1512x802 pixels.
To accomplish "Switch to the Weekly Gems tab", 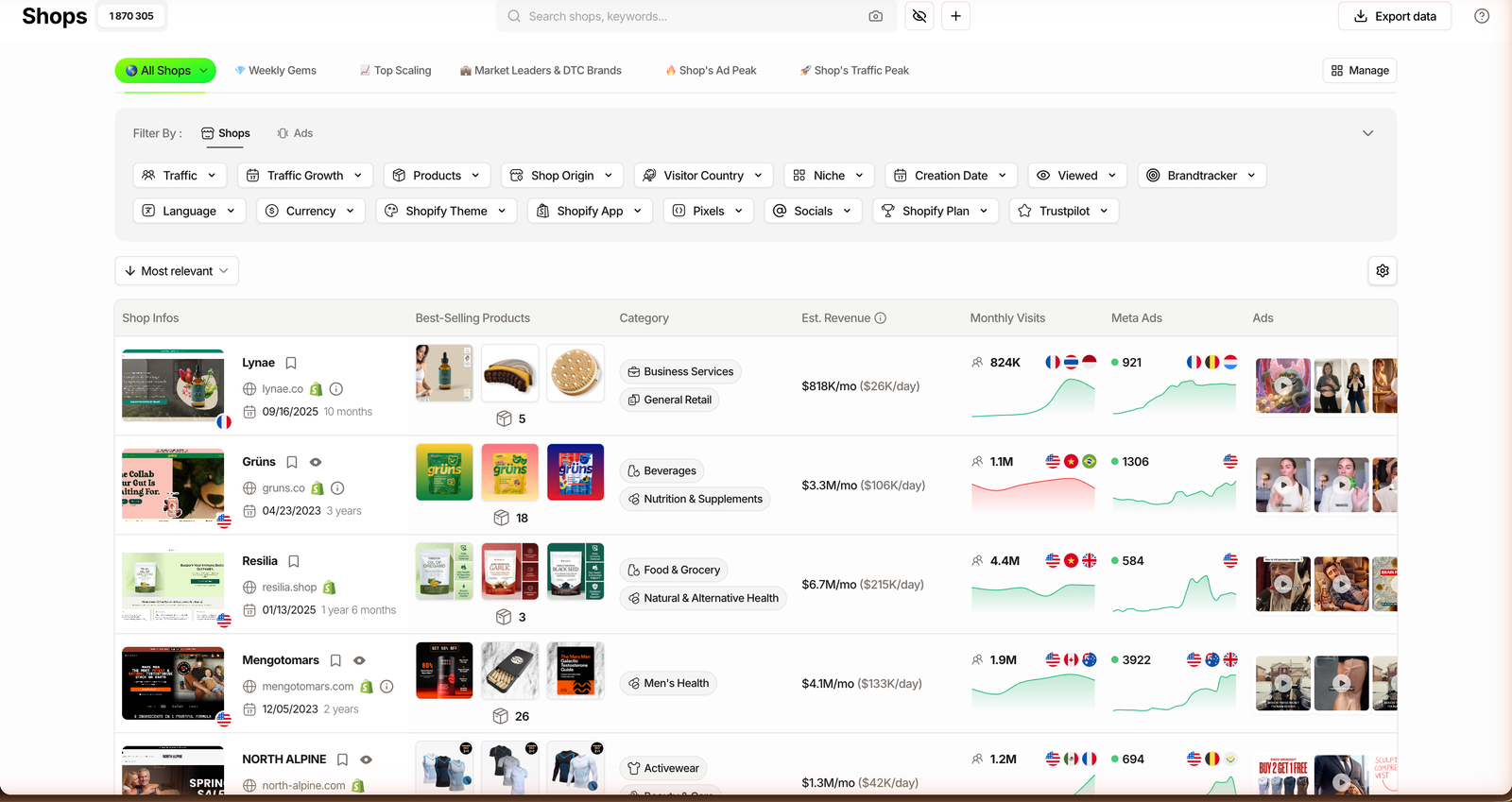I will click(x=275, y=71).
